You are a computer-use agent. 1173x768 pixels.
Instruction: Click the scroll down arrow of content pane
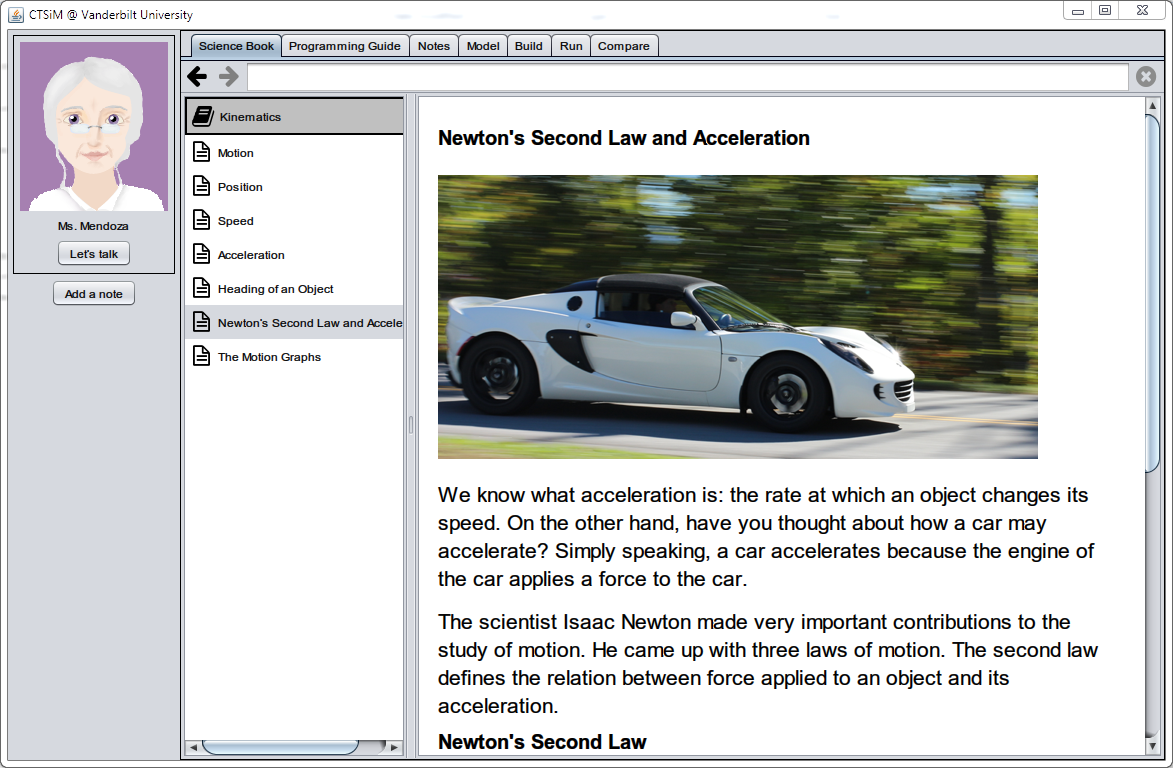(x=1152, y=746)
